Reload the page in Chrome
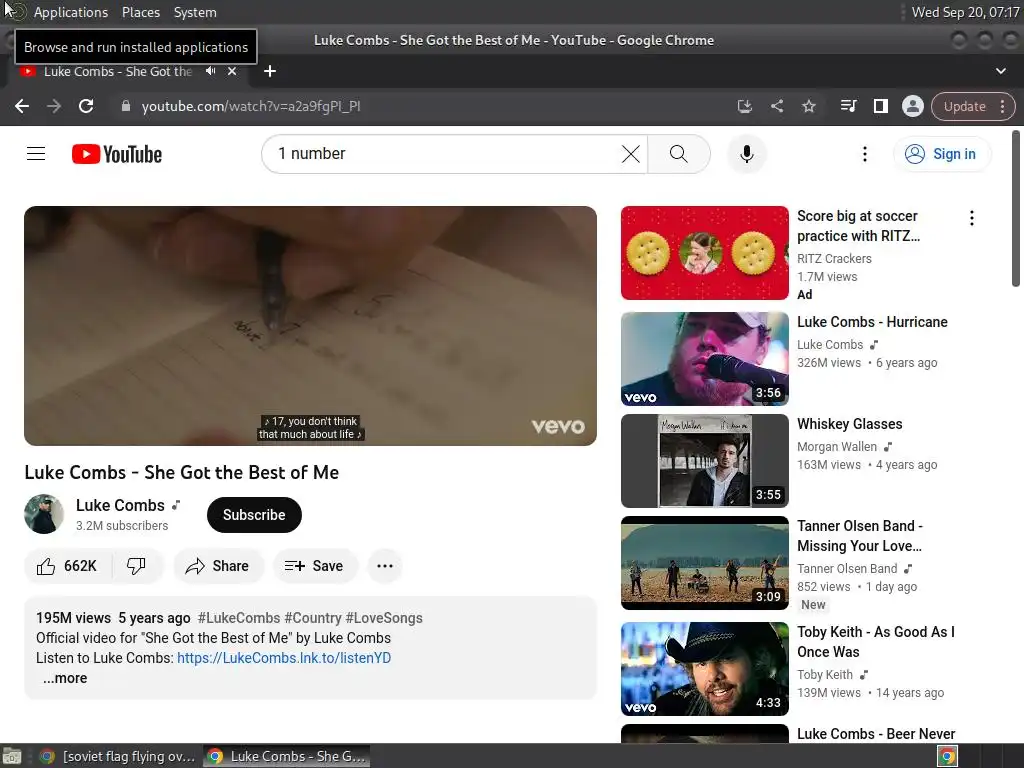 click(86, 106)
